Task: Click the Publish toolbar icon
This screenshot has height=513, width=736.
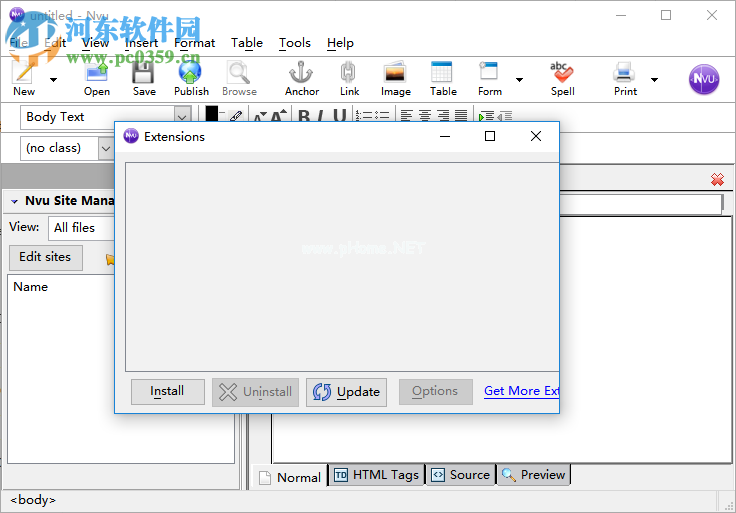Action: [191, 77]
